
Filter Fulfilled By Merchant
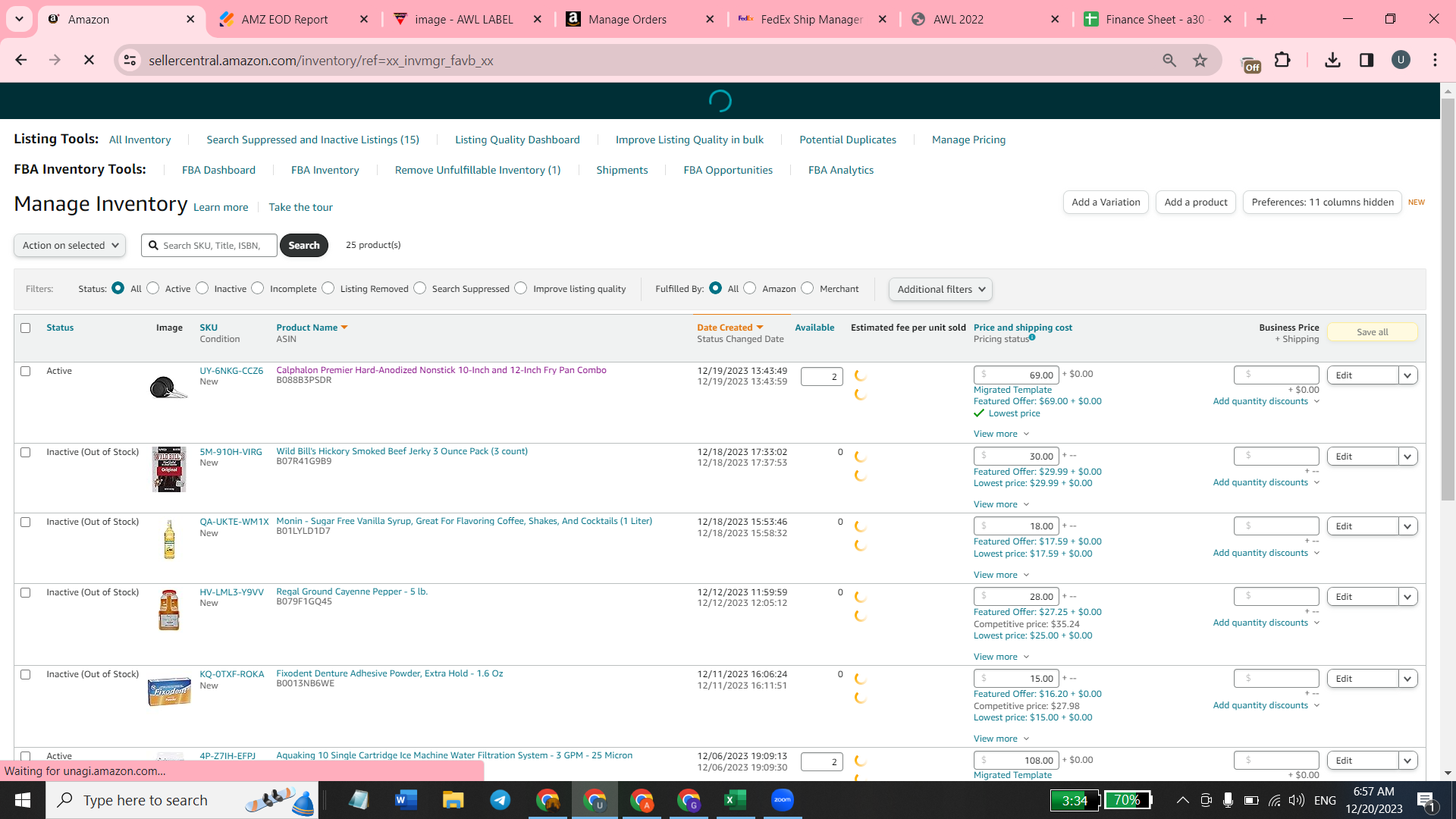click(808, 288)
